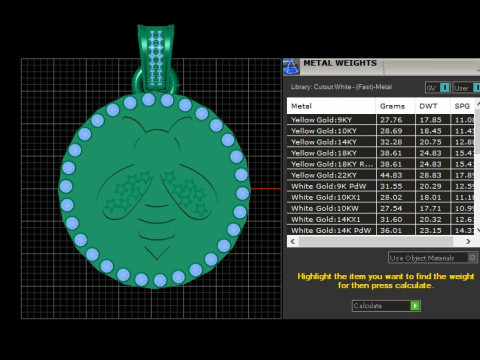Sort by the Grams column header
The height and width of the screenshot is (360, 480).
coord(395,106)
